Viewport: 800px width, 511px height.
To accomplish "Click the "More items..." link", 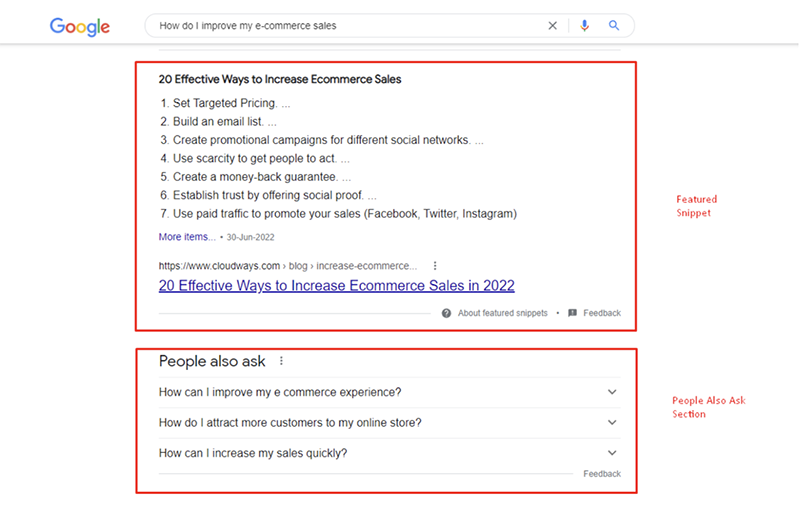I will click(x=187, y=237).
